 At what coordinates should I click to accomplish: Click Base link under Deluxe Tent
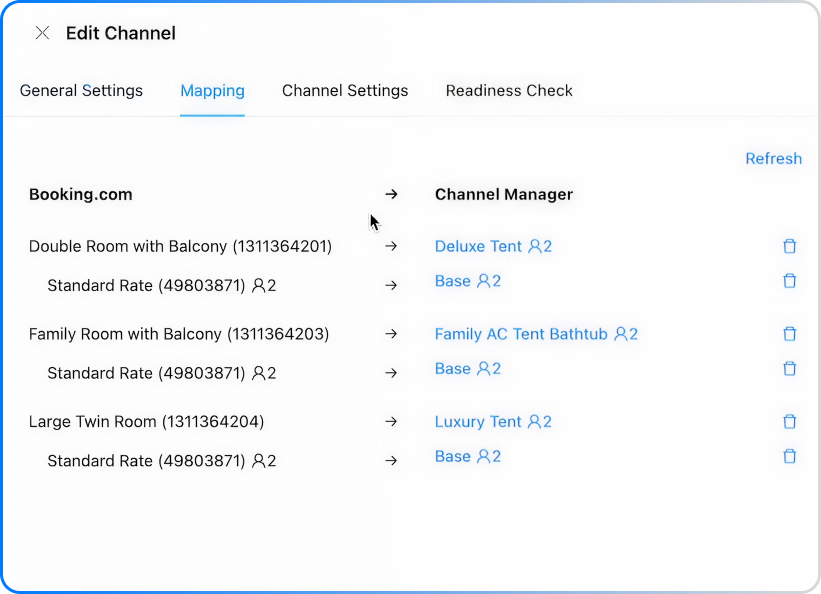(468, 281)
